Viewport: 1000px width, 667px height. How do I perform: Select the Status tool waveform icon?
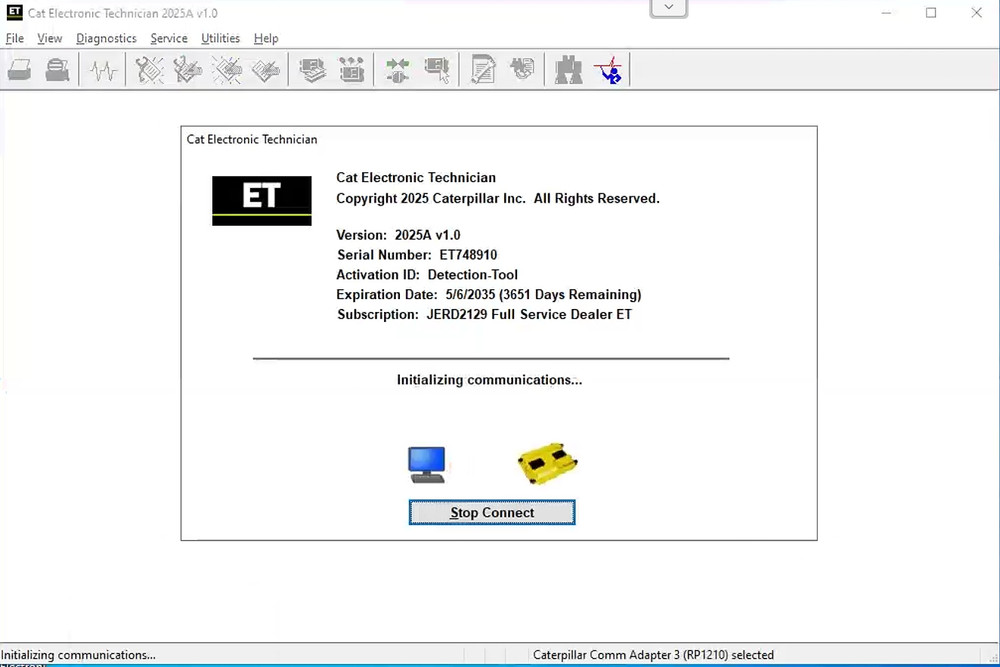click(x=102, y=69)
